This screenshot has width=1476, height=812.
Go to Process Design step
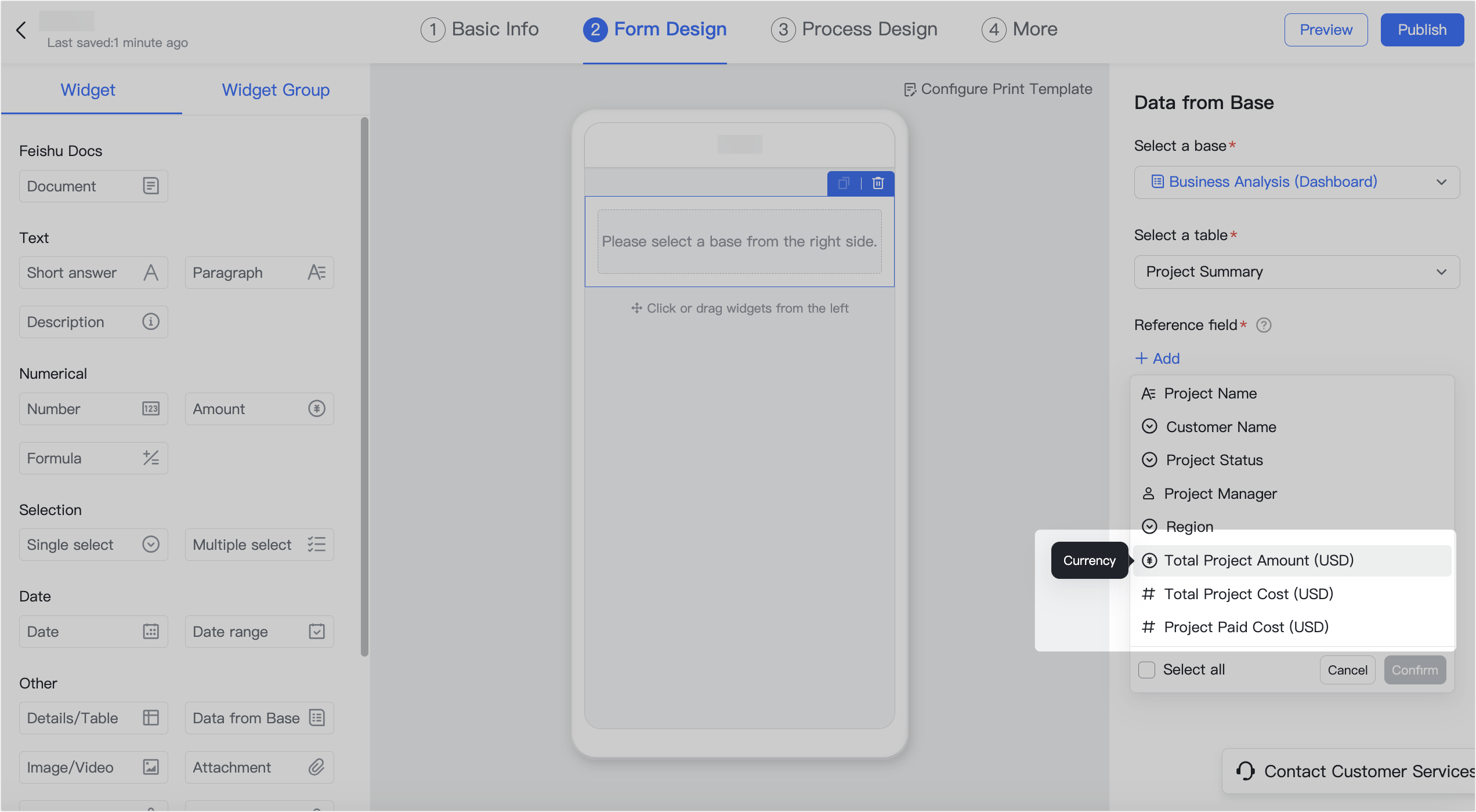[854, 29]
